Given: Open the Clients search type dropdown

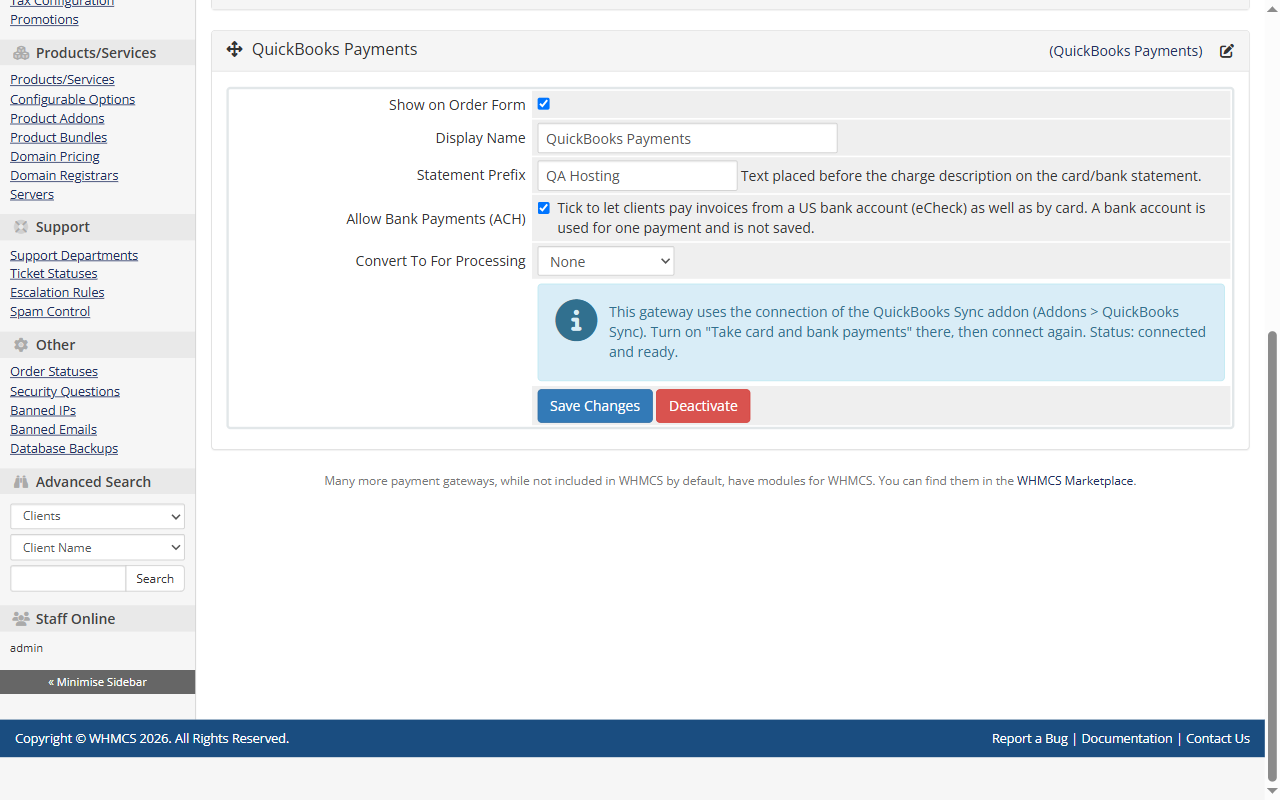Looking at the screenshot, I should (x=98, y=516).
